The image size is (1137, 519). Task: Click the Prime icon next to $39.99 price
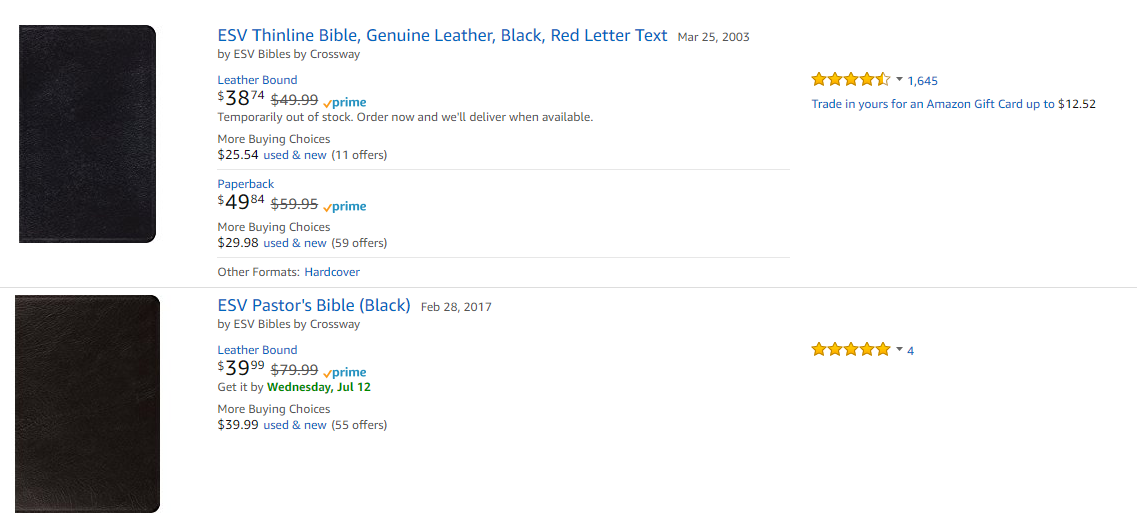pyautogui.click(x=345, y=372)
